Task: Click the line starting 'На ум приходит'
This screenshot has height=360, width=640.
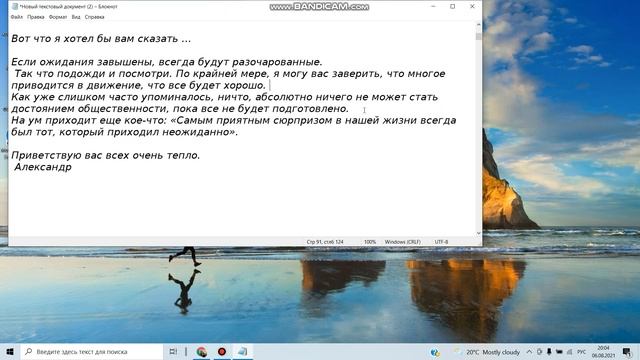Action: [x=233, y=120]
